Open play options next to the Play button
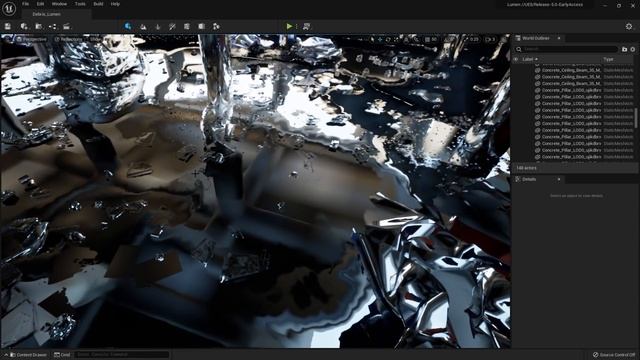The height and width of the screenshot is (360, 640). pos(296,27)
